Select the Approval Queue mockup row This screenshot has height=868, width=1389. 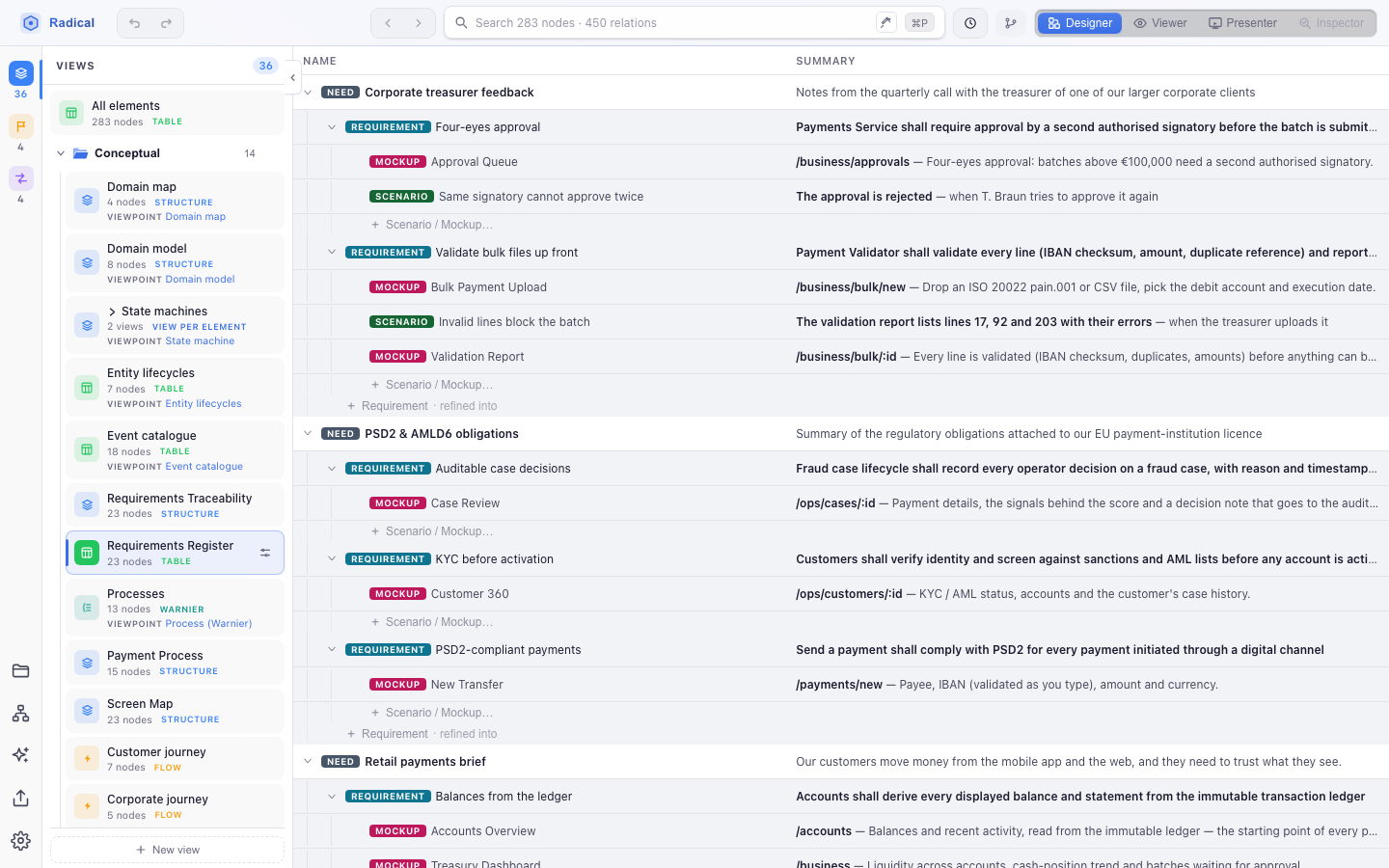[x=841, y=162]
